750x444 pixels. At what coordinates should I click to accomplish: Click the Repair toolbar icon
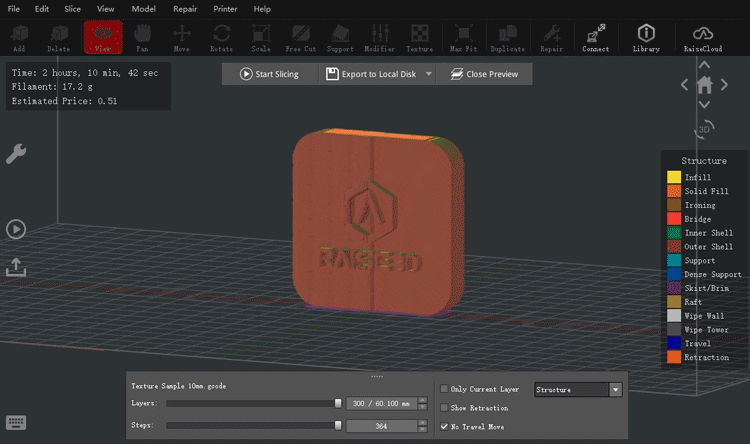pos(551,38)
